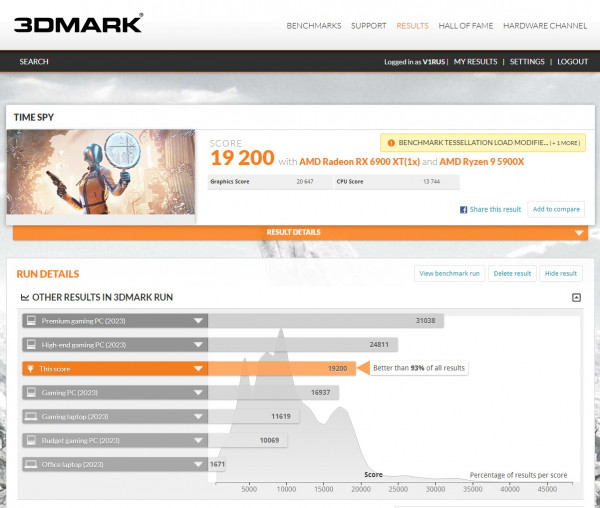
Task: Click the Search link in dark bar
Action: coord(34,62)
